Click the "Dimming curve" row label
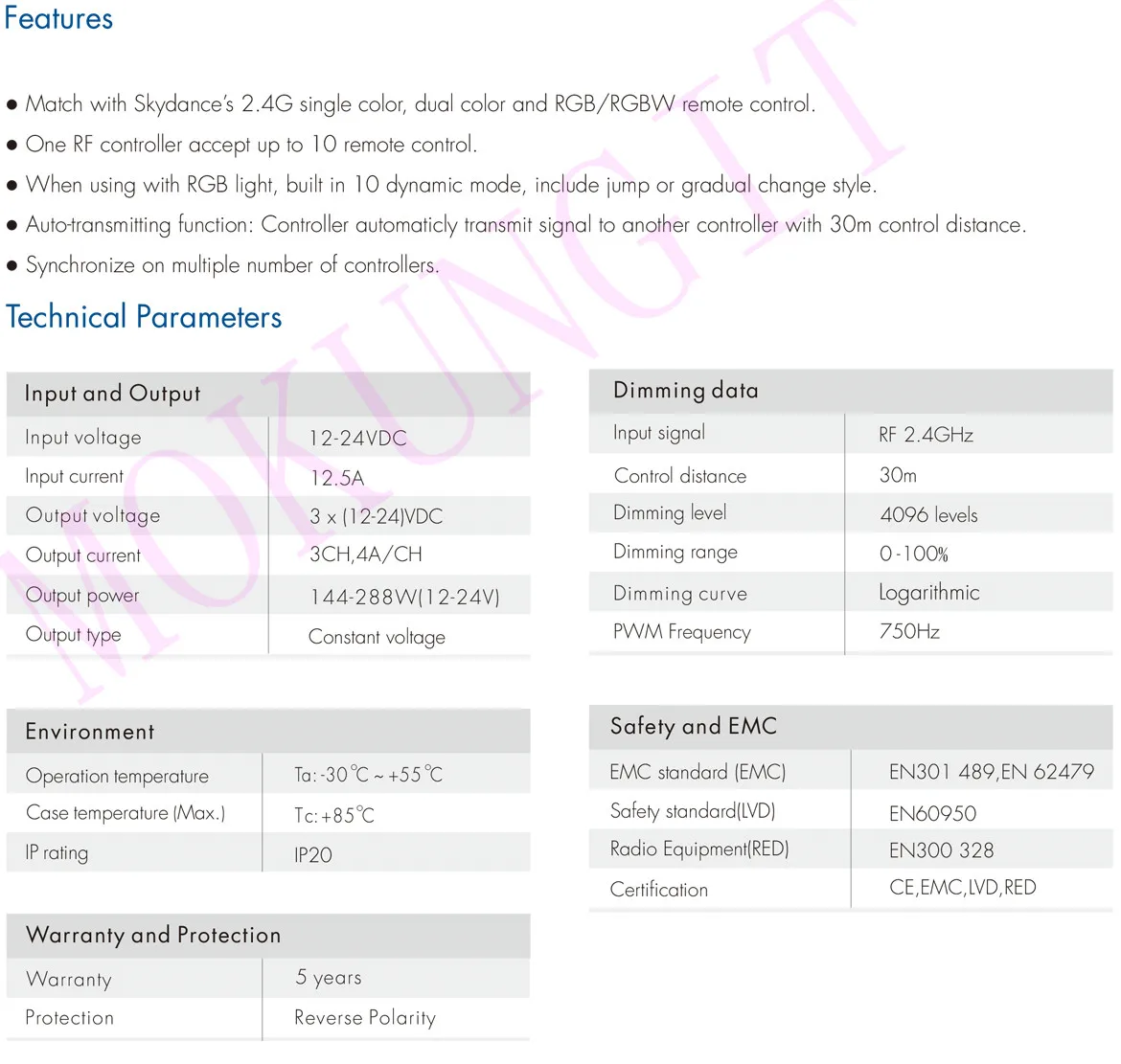Image resolution: width=1121 pixels, height=1064 pixels. pyautogui.click(x=680, y=593)
